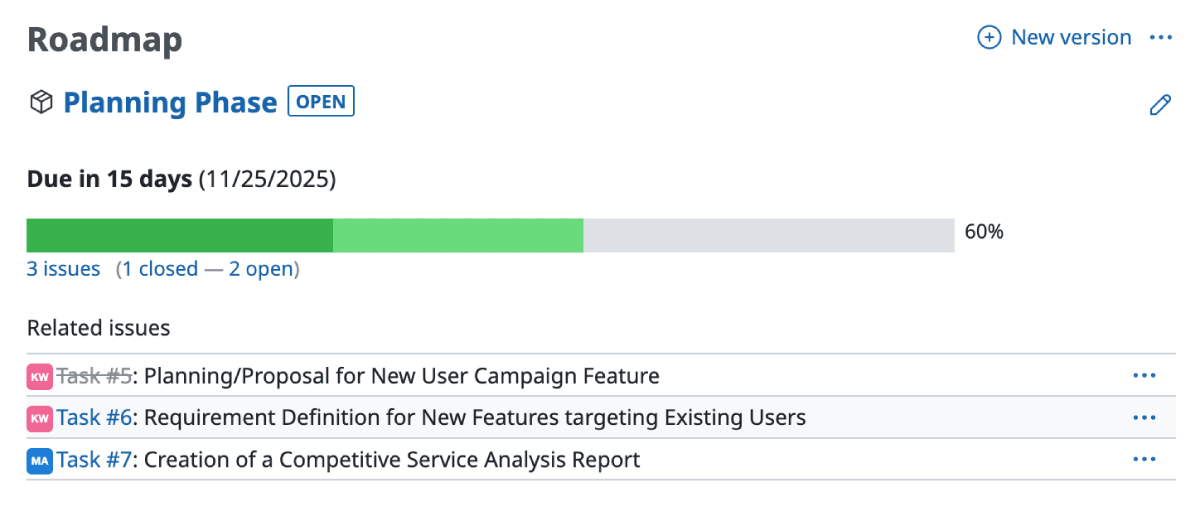Click the KW avatar next to Task #6
Viewport: 1200px width, 508px height.
coord(39,418)
